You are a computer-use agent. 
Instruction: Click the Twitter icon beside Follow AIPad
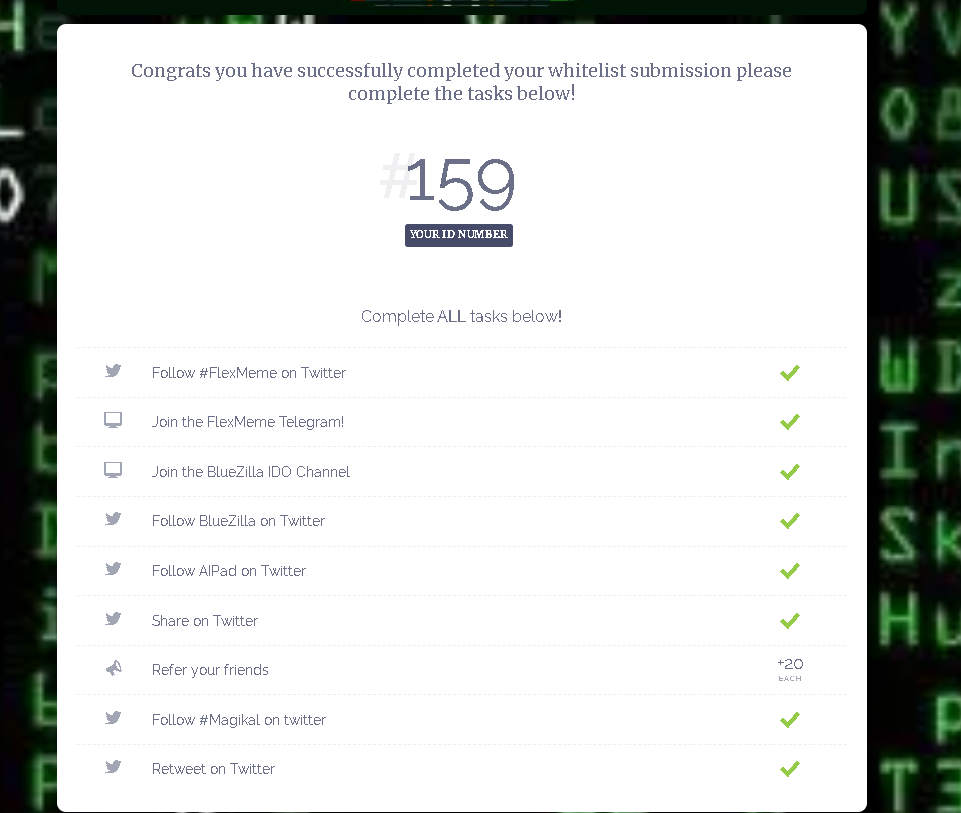point(113,569)
